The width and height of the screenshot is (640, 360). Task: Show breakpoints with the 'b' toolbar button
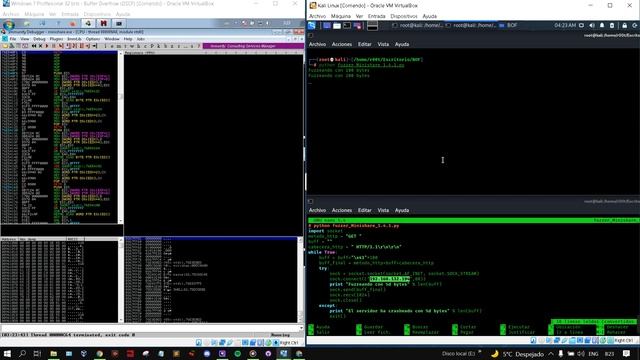coord(165,46)
